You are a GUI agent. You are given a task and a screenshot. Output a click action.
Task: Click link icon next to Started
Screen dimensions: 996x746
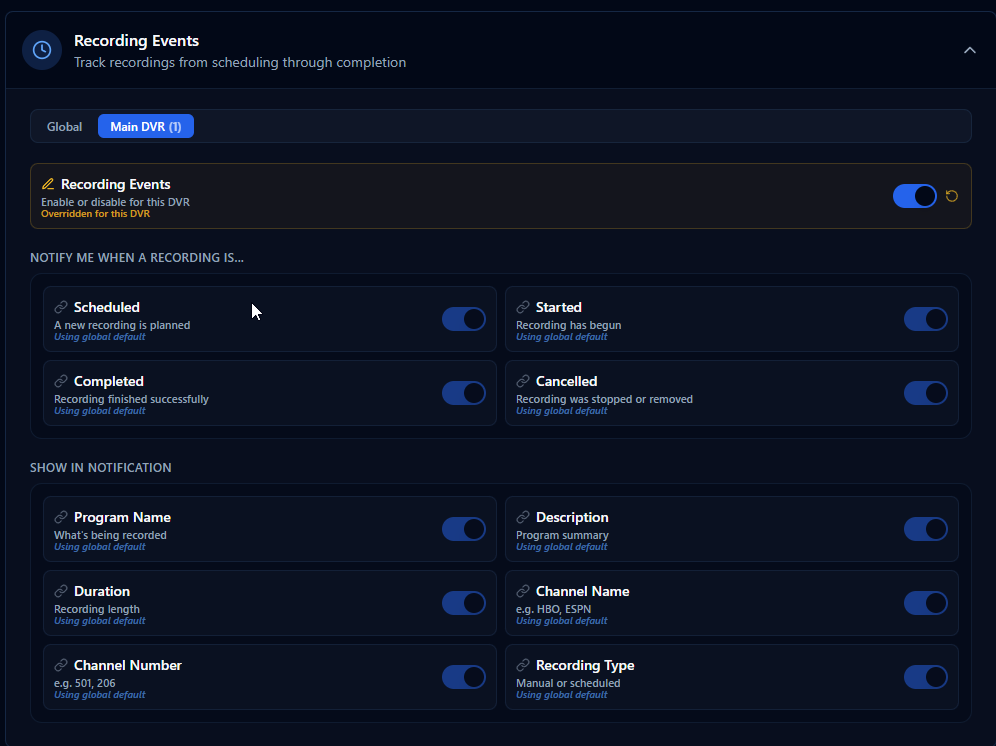tap(523, 308)
